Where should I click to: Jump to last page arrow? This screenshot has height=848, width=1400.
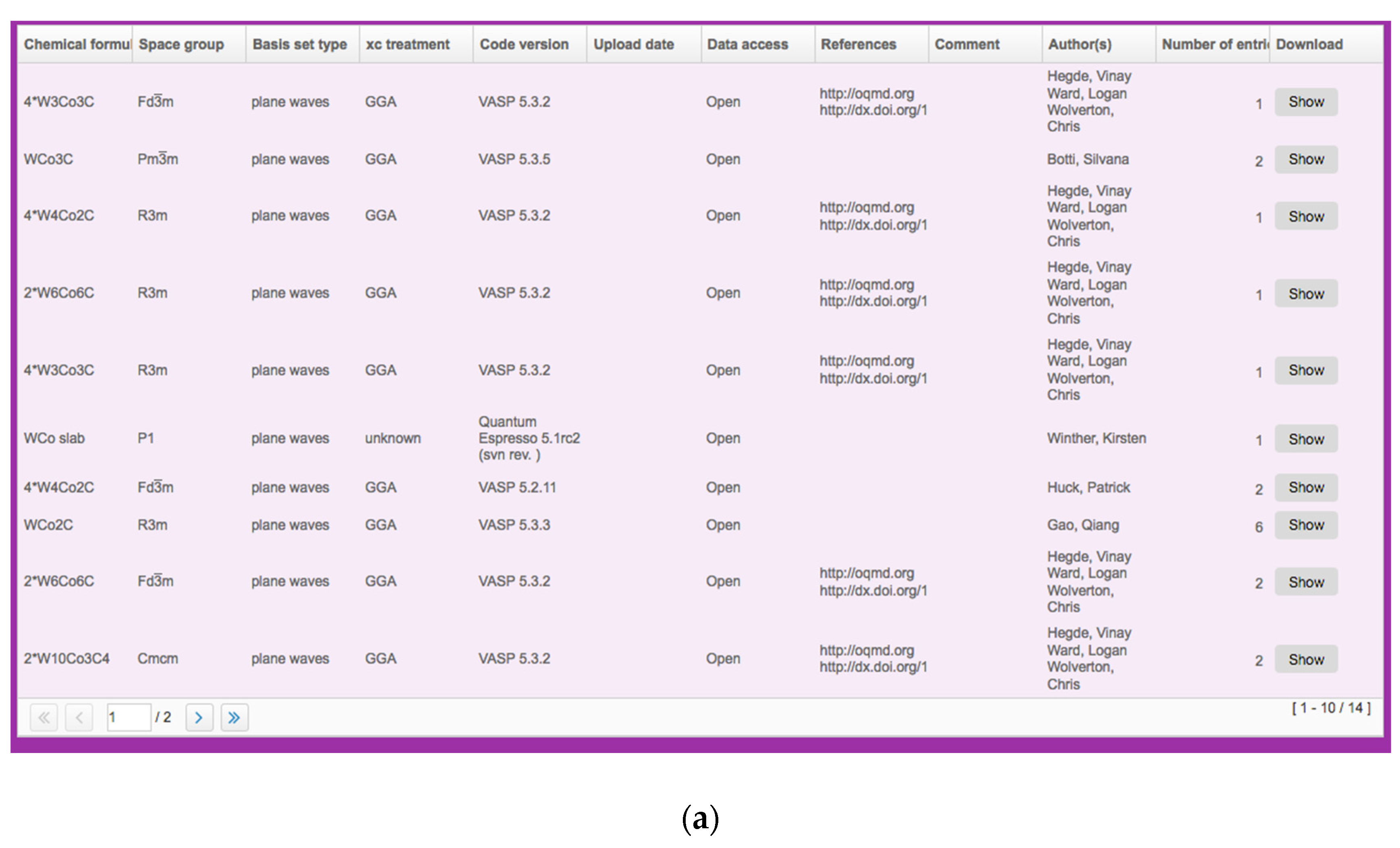(x=234, y=718)
